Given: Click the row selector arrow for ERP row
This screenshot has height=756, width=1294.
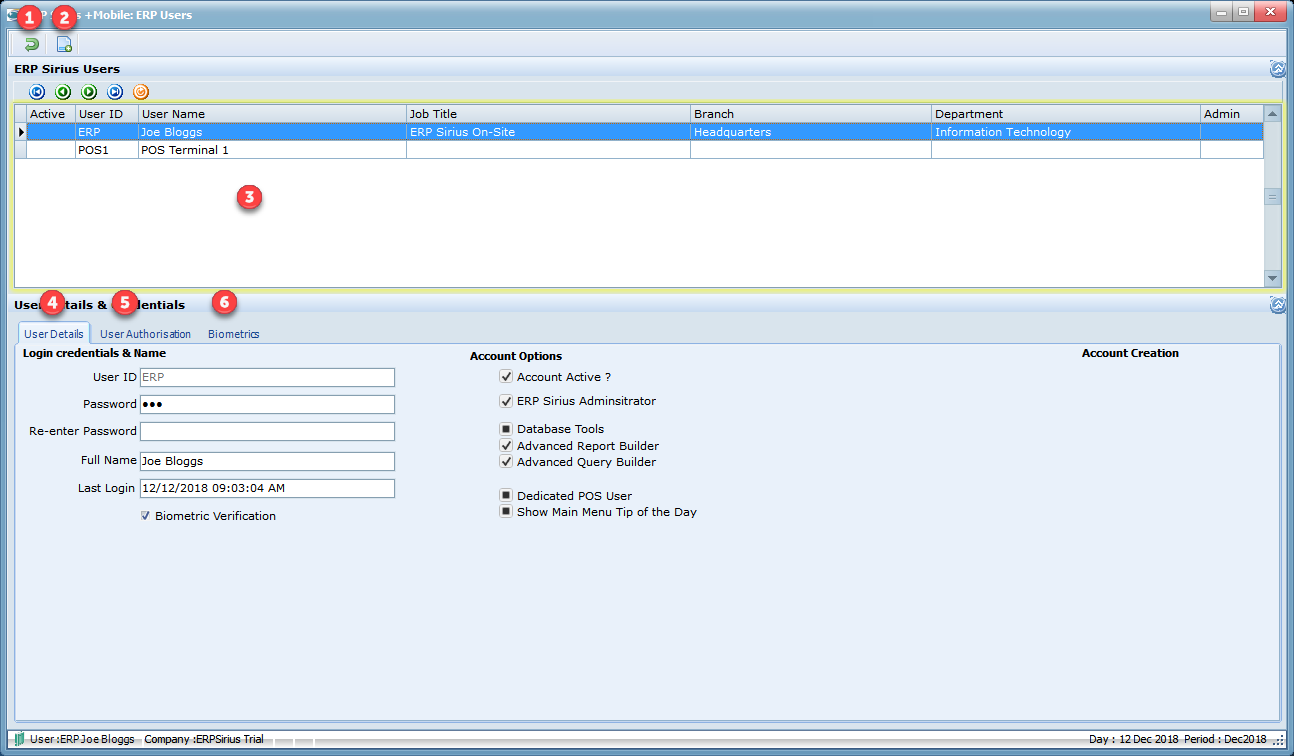Looking at the screenshot, I should pyautogui.click(x=21, y=132).
